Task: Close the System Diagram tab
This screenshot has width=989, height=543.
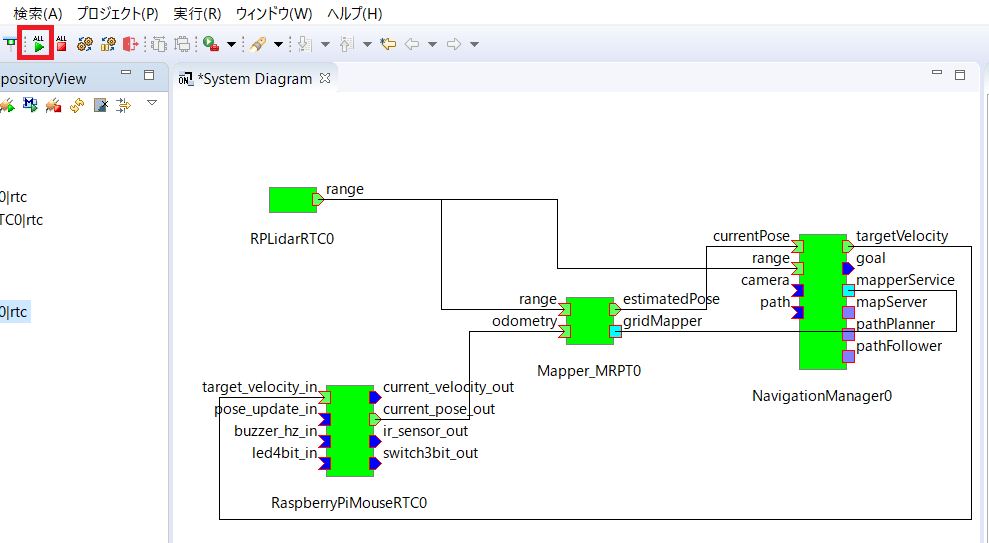Action: point(324,78)
